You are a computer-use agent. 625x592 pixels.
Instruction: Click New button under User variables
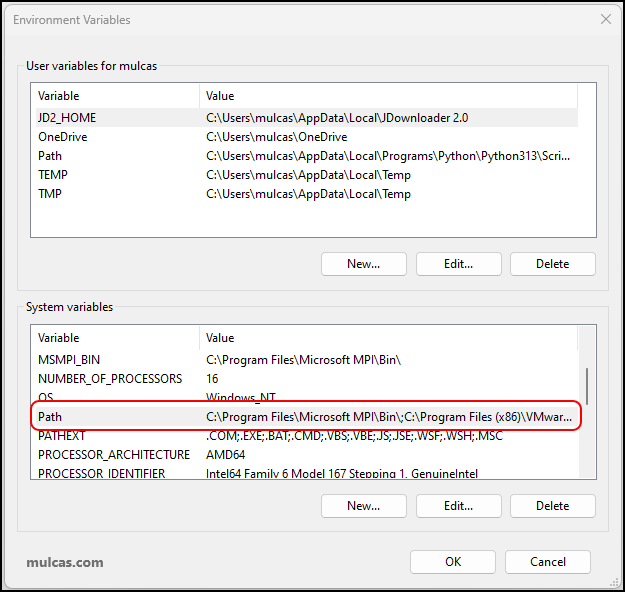click(x=363, y=264)
